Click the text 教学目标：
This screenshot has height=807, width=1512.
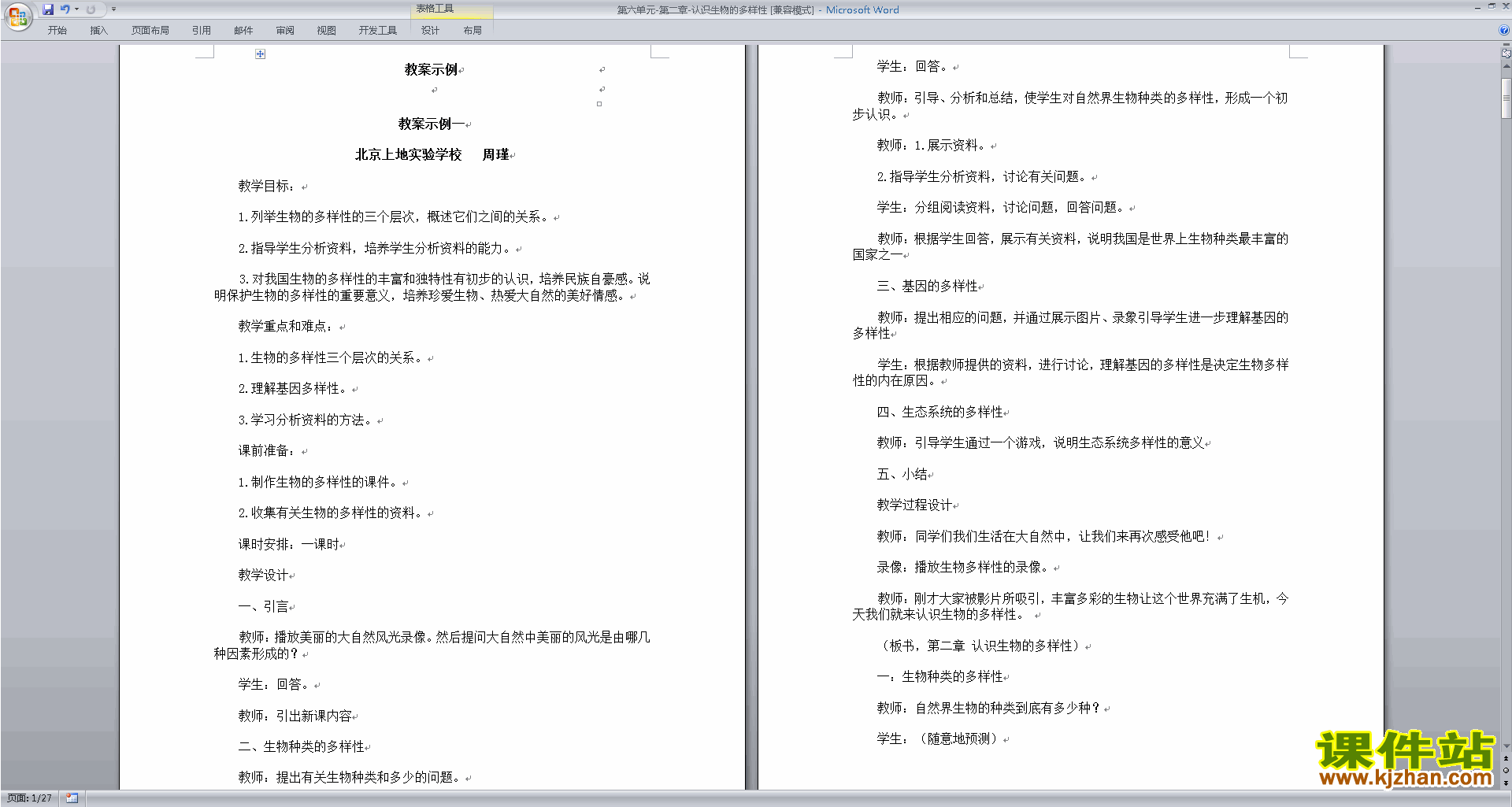(x=269, y=186)
